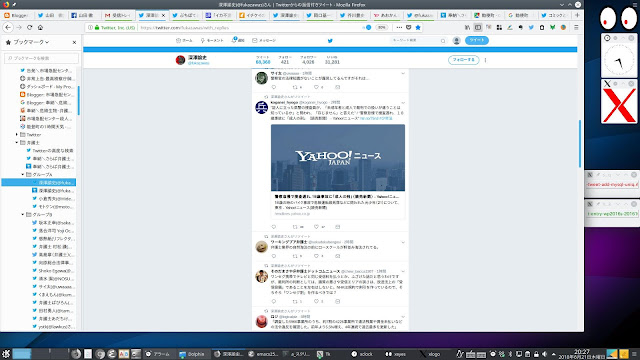The image size is (640, 360).
Task: Close the bookmarks sidebar with its X
Action: (74, 42)
